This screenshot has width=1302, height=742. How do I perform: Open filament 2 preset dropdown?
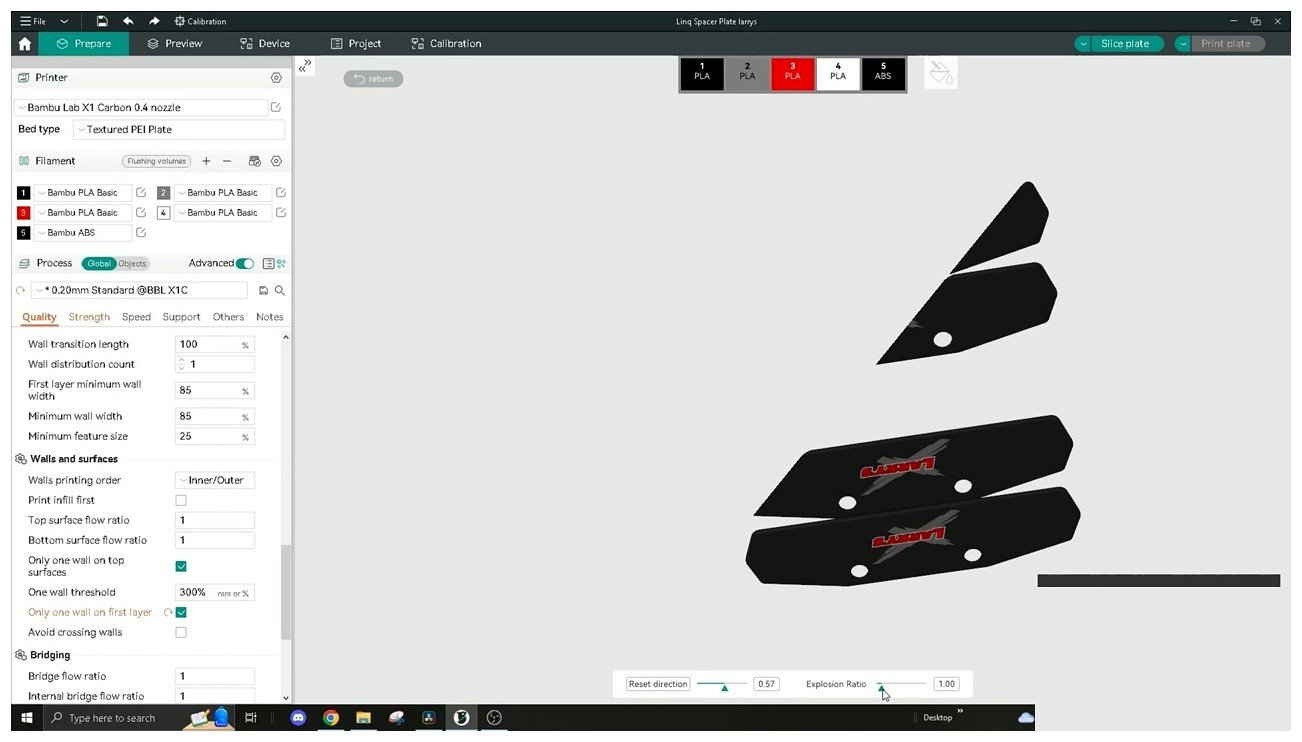pyautogui.click(x=224, y=193)
